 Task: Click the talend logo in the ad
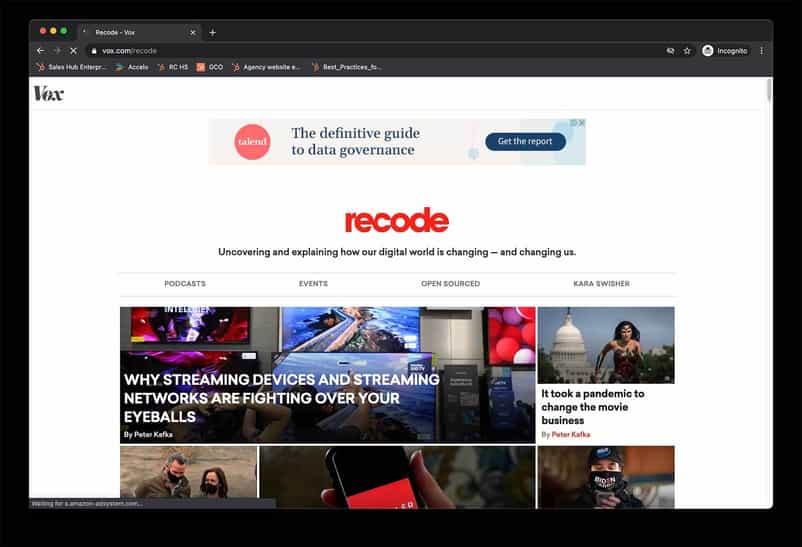pos(252,142)
